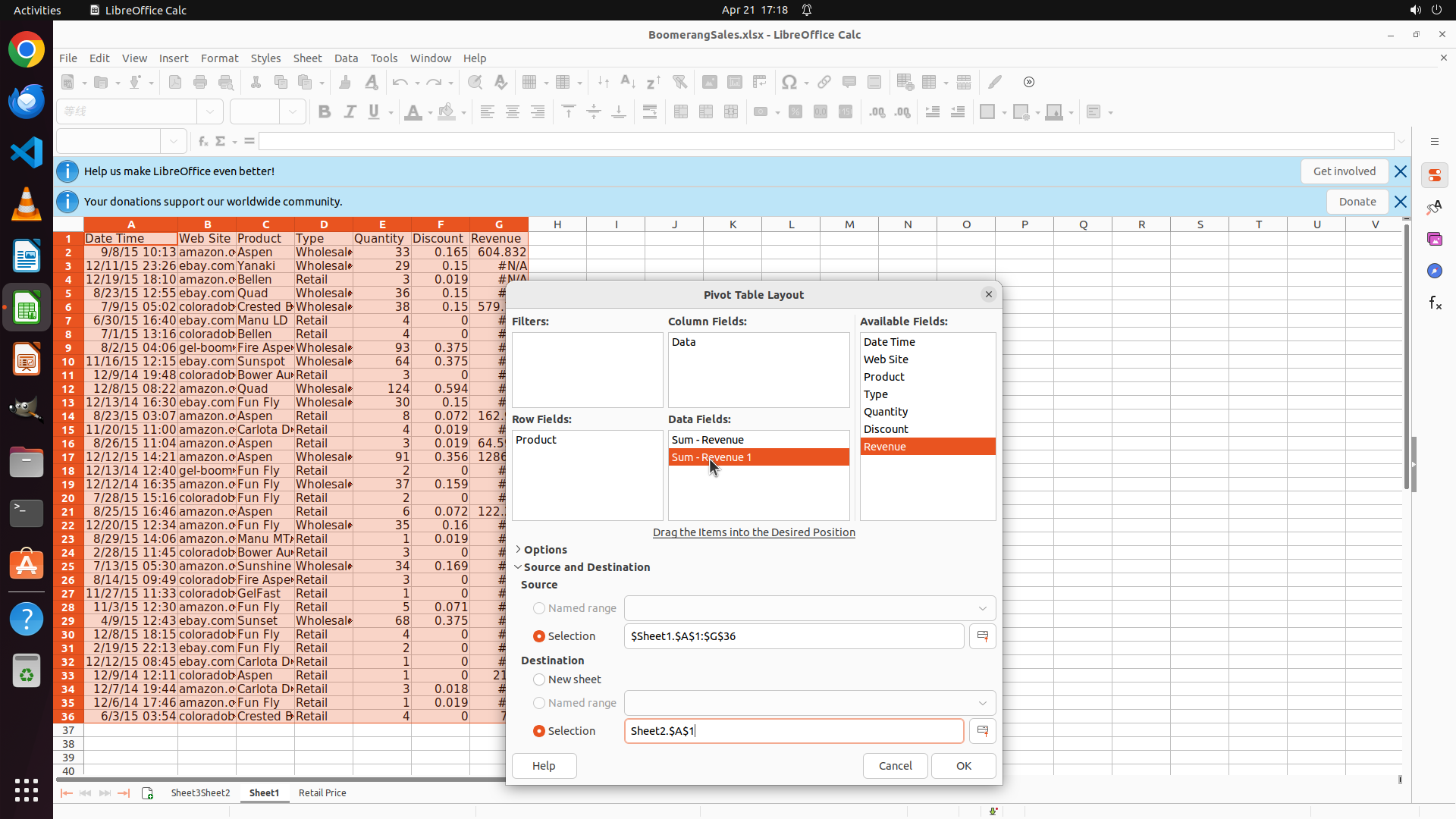Click the destination Selection text field
The image size is (1456, 819).
793,731
